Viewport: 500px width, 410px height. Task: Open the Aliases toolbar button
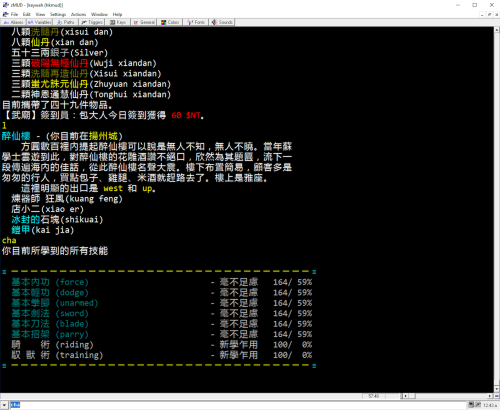click(14, 22)
